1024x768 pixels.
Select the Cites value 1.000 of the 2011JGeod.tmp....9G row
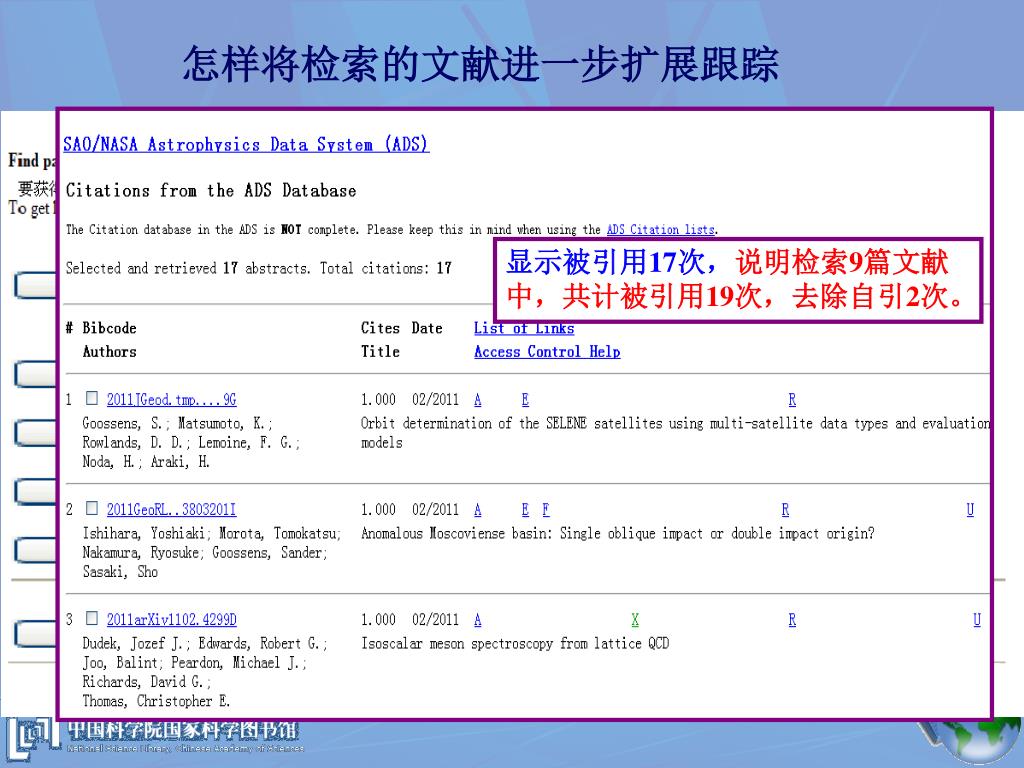[378, 400]
